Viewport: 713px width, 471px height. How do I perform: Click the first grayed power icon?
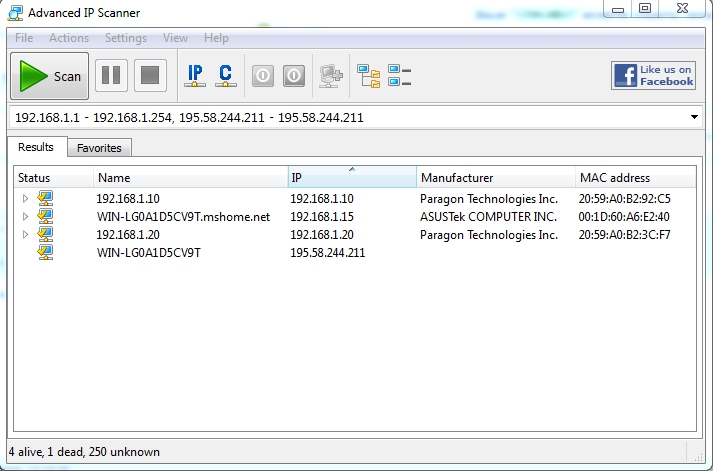point(263,75)
